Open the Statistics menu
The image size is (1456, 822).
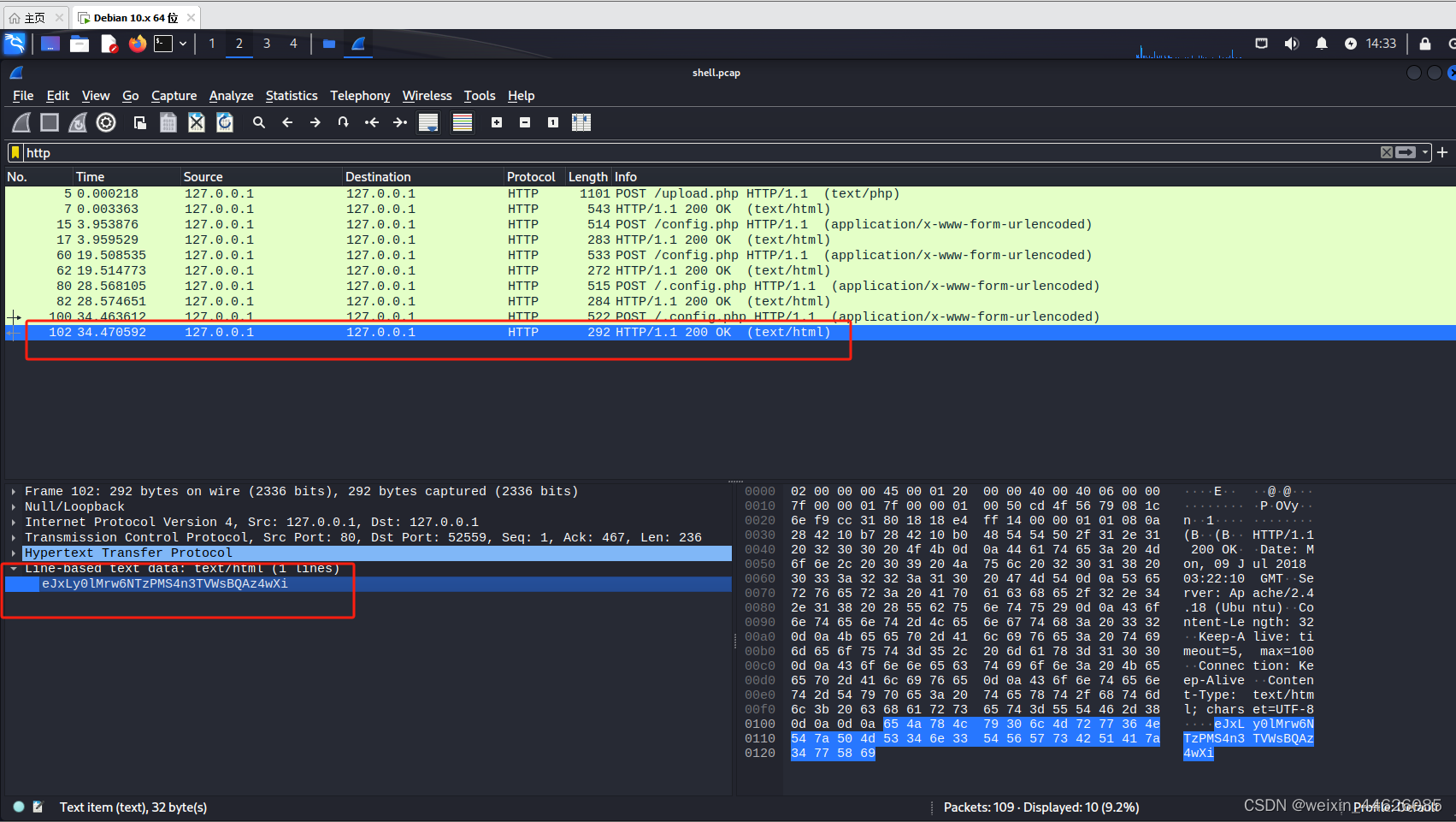[292, 95]
